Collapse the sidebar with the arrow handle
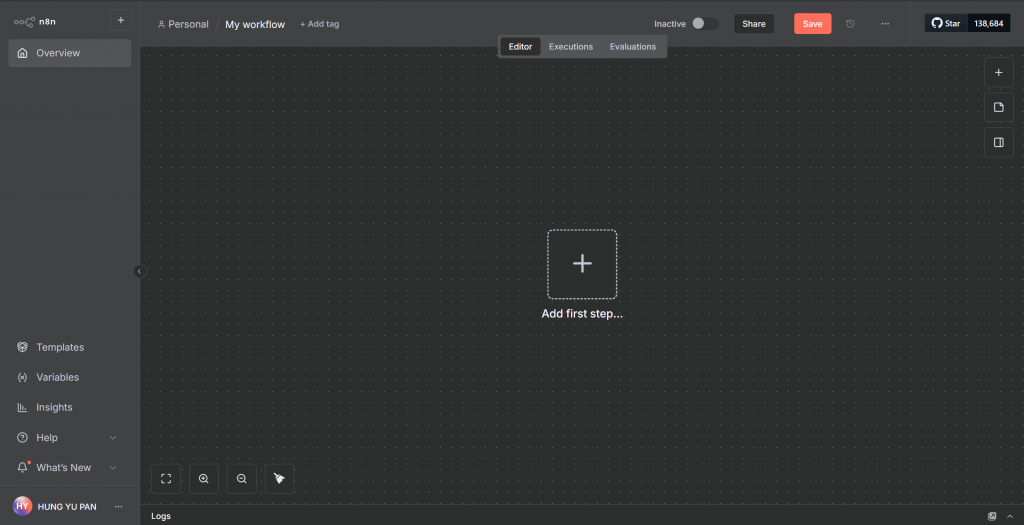The width and height of the screenshot is (1024, 525). 139,271
